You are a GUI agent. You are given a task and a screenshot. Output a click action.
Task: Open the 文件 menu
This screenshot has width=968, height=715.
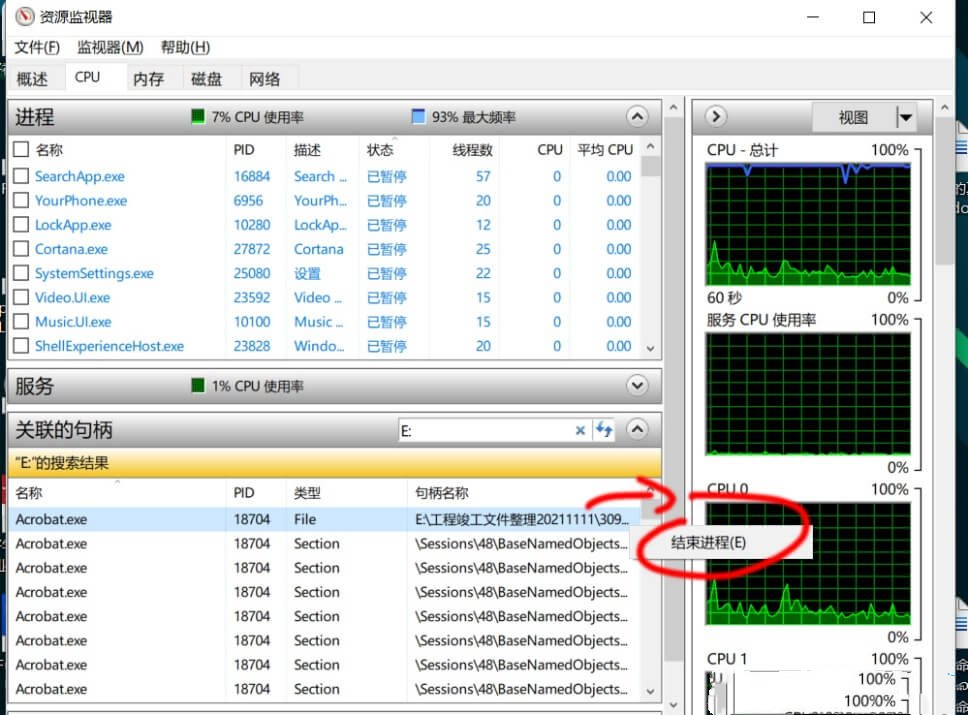pyautogui.click(x=33, y=47)
